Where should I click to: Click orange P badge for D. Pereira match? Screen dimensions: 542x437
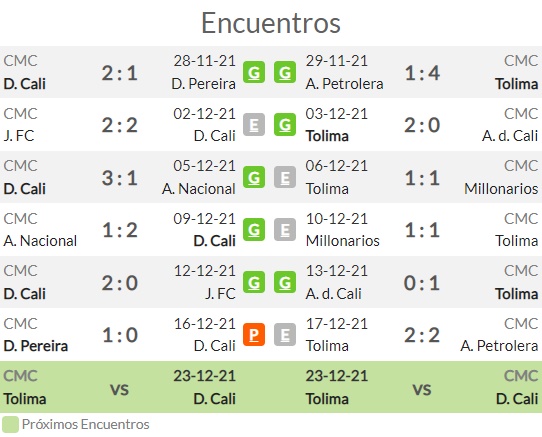click(254, 335)
